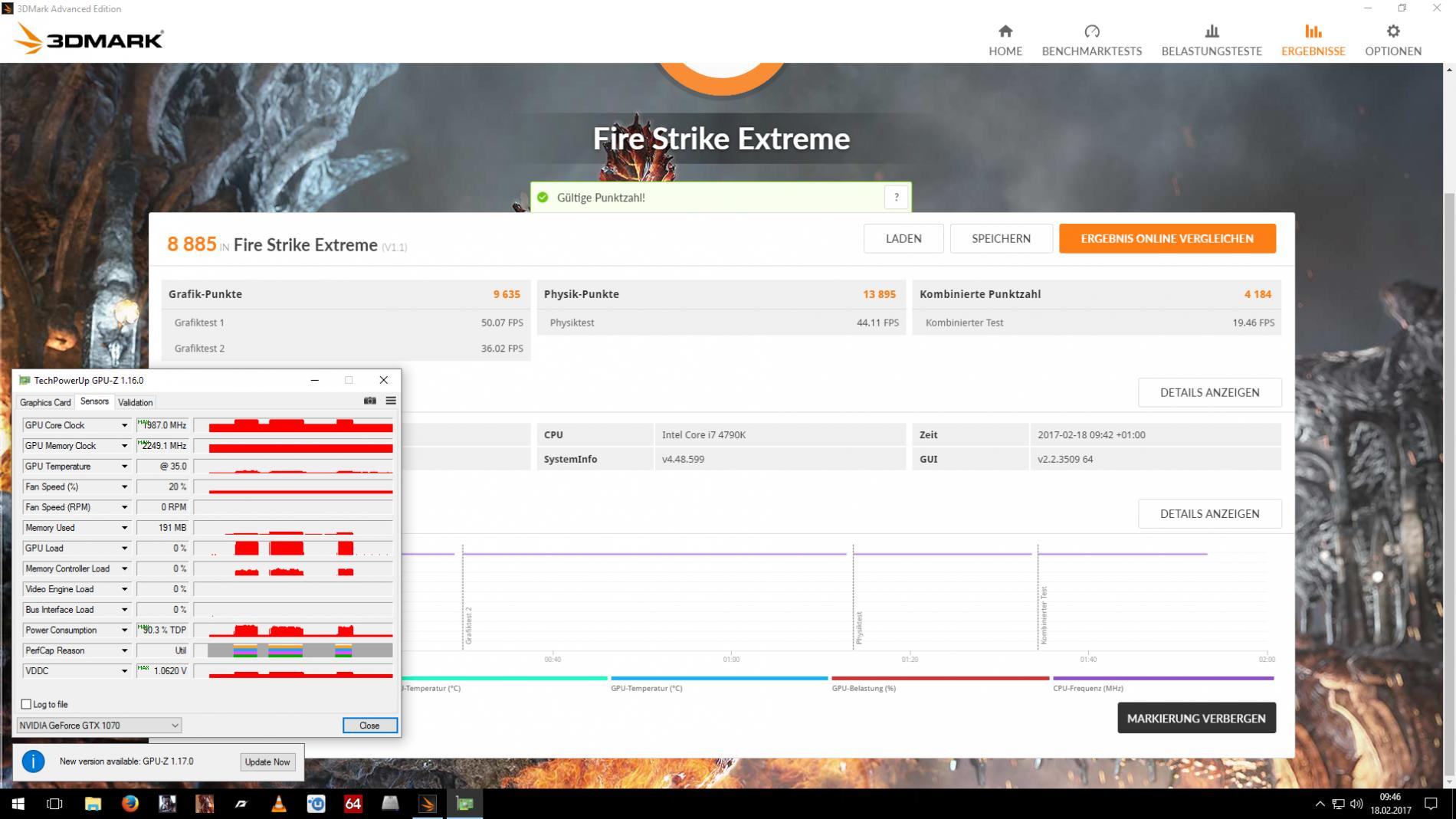Expand the Video Engine Load dropdown
1456x819 pixels.
pyautogui.click(x=124, y=589)
